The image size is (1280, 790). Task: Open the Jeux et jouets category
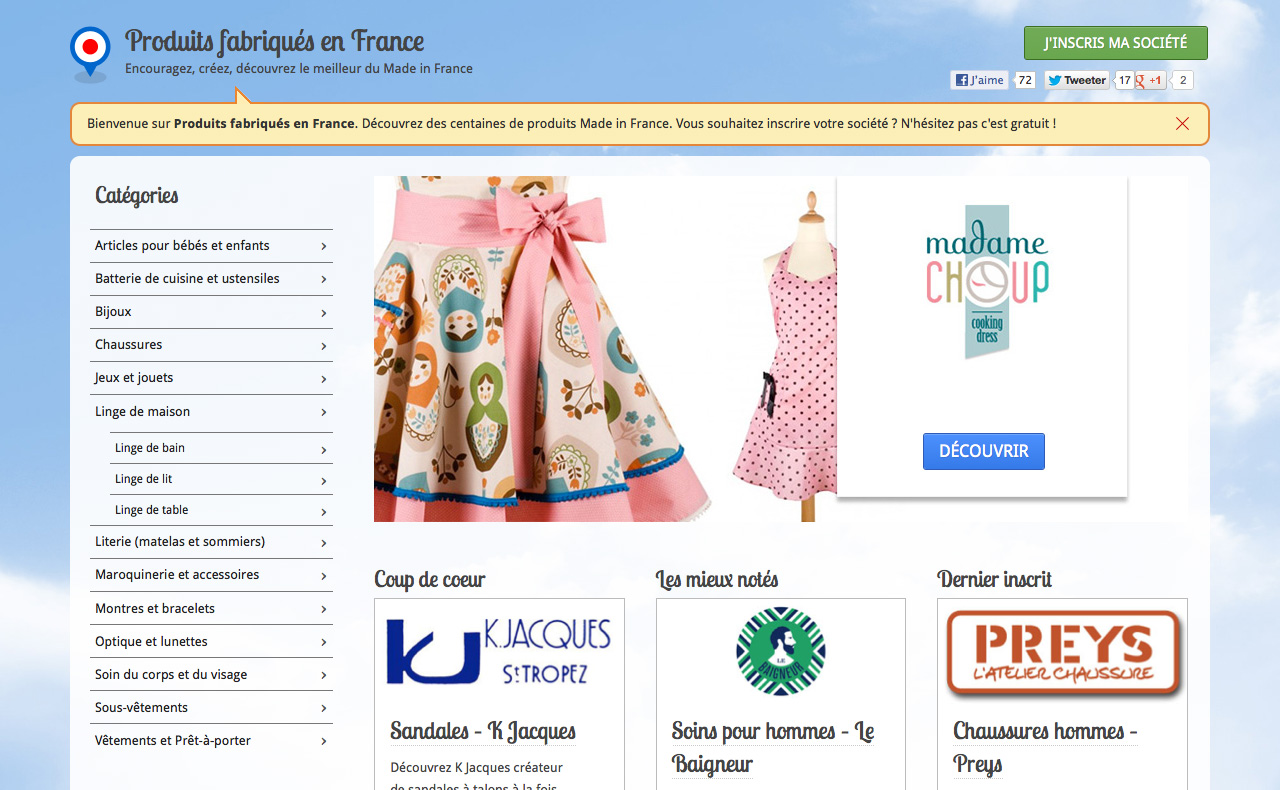211,378
